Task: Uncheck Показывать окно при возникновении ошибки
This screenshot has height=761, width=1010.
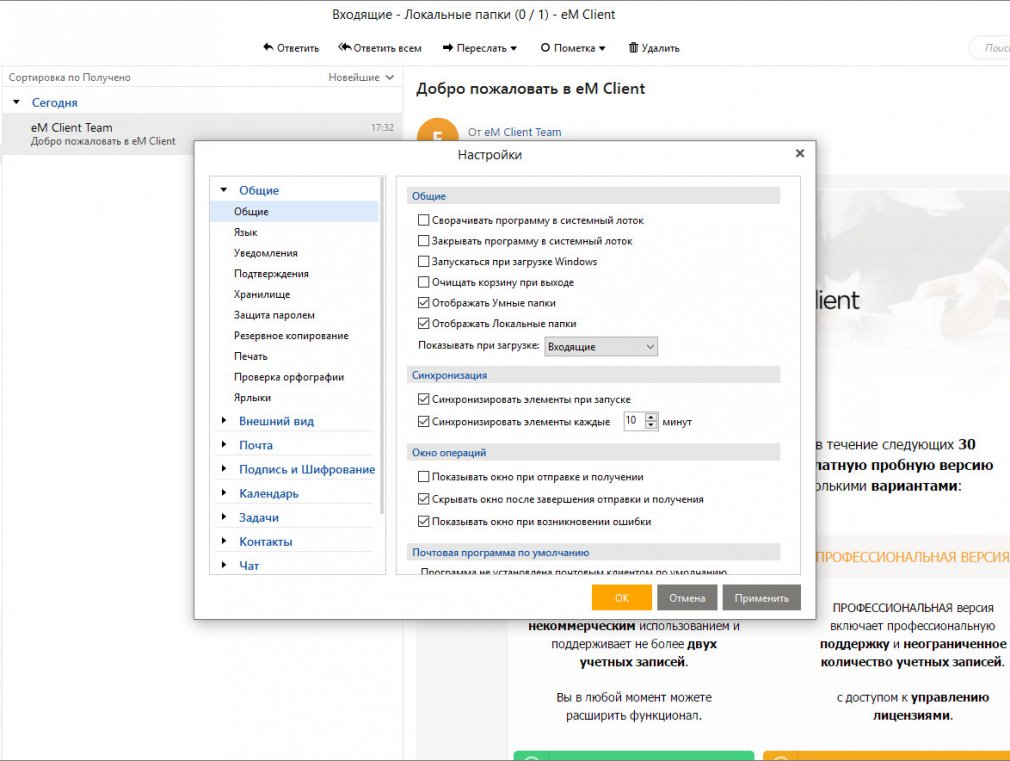Action: (423, 522)
